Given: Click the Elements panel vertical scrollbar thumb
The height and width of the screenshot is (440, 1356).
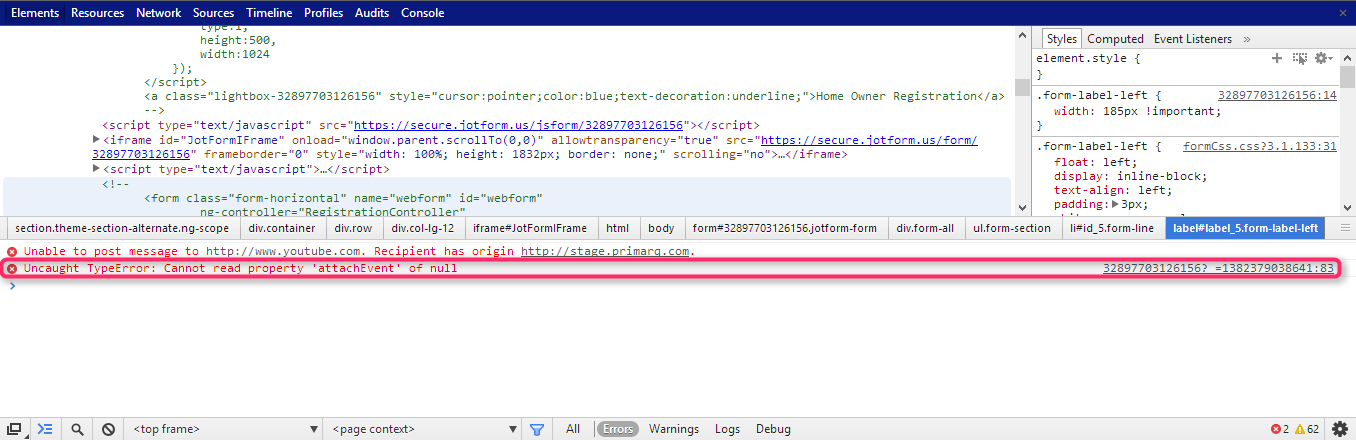Looking at the screenshot, I should 1022,87.
